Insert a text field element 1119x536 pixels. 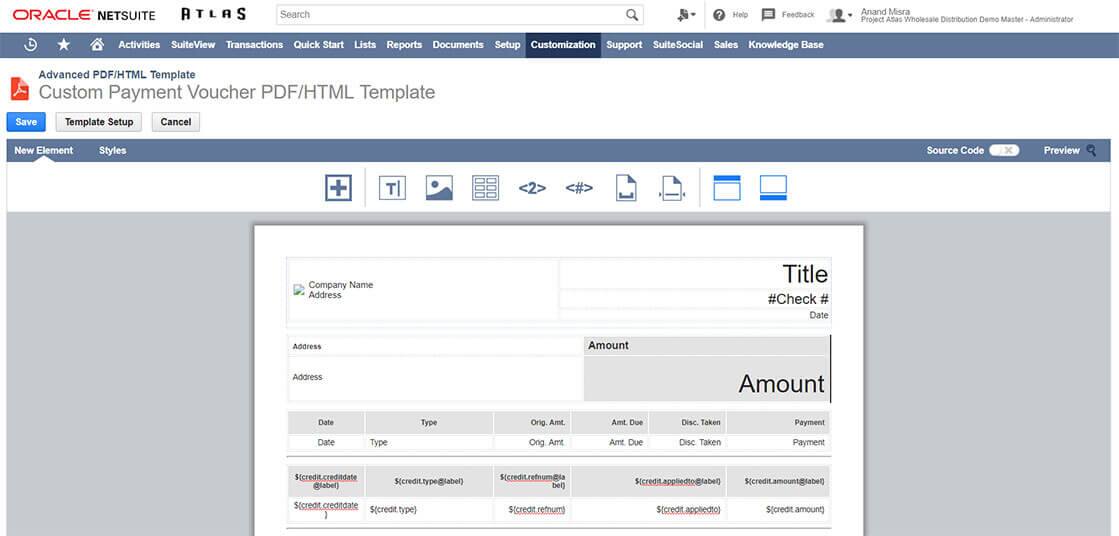point(392,187)
